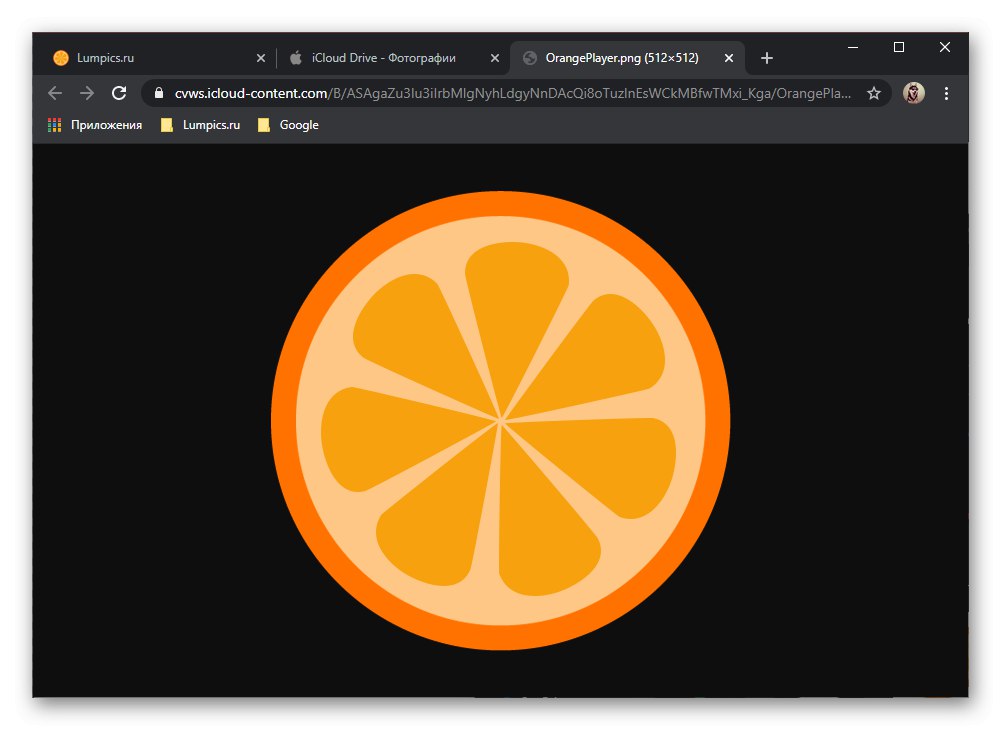Minimize the browser window
Image resolution: width=1001 pixels, height=730 pixels.
[x=852, y=47]
